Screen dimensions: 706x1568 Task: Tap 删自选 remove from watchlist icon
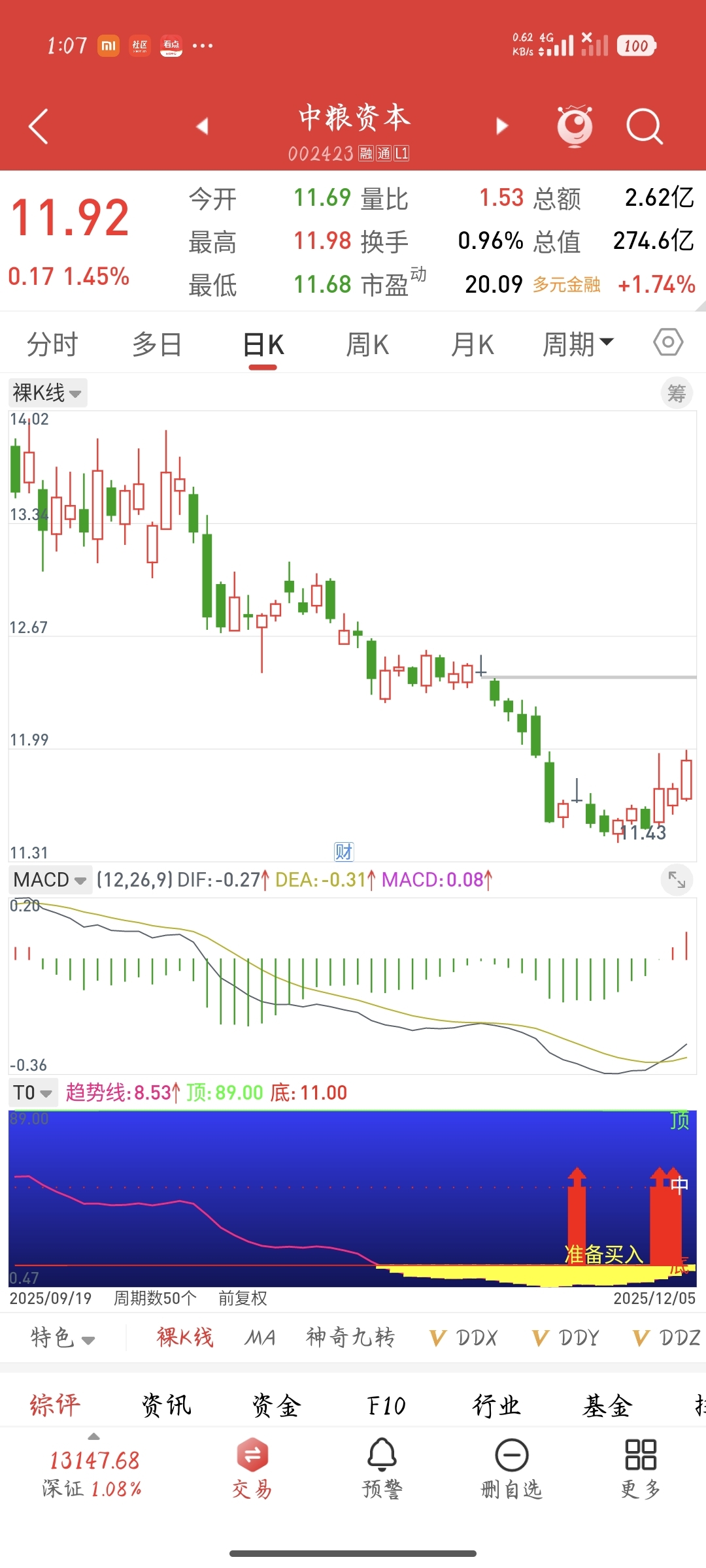click(511, 1467)
